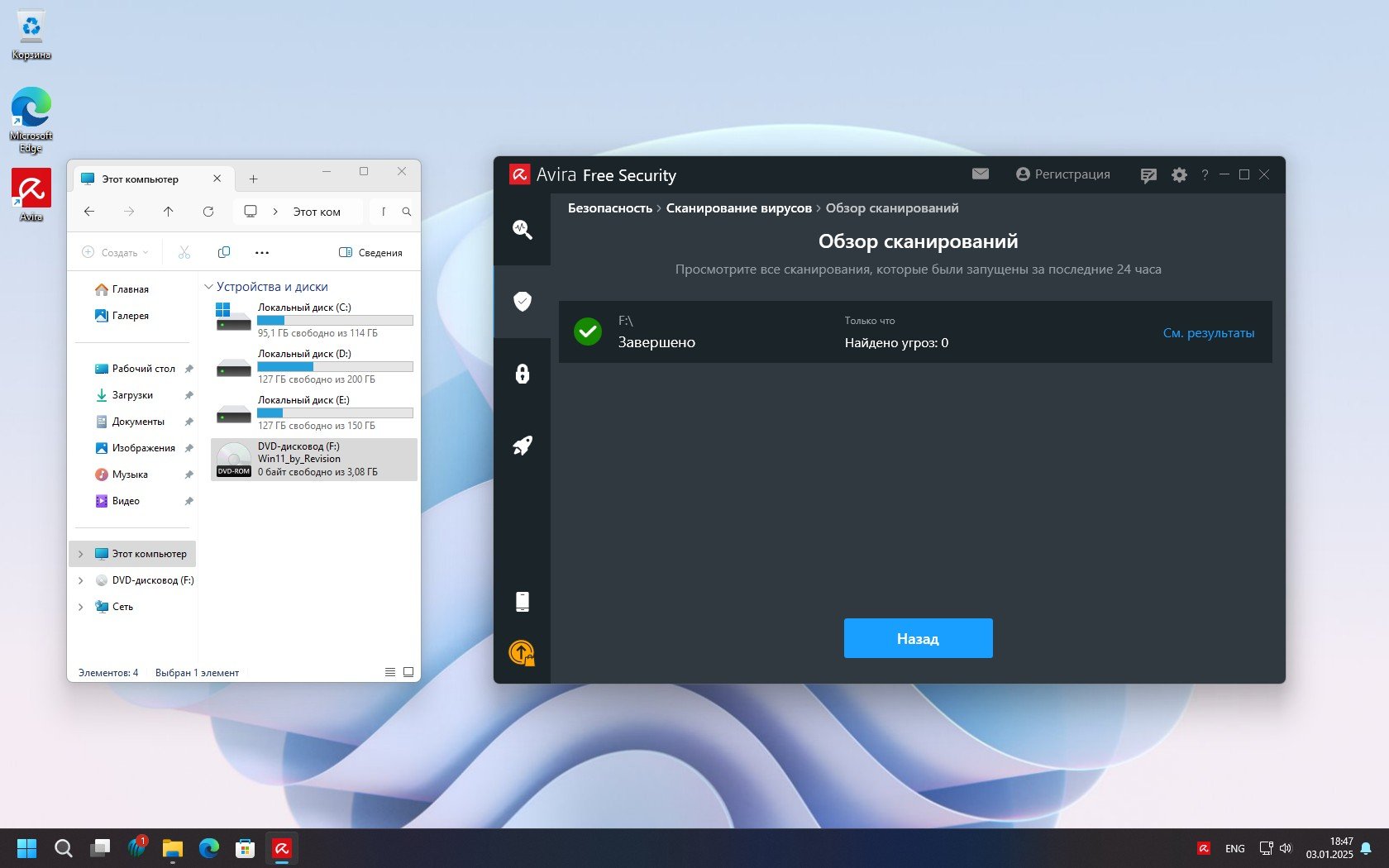The width and height of the screenshot is (1389, 868).
Task: Click Регистрация in Avira header
Action: tap(1062, 174)
